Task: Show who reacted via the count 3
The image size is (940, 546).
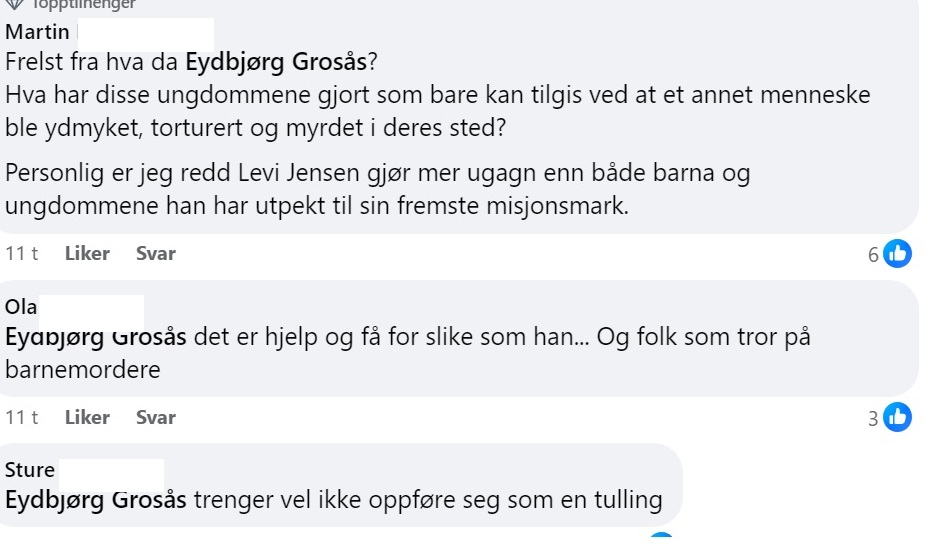Action: (873, 418)
